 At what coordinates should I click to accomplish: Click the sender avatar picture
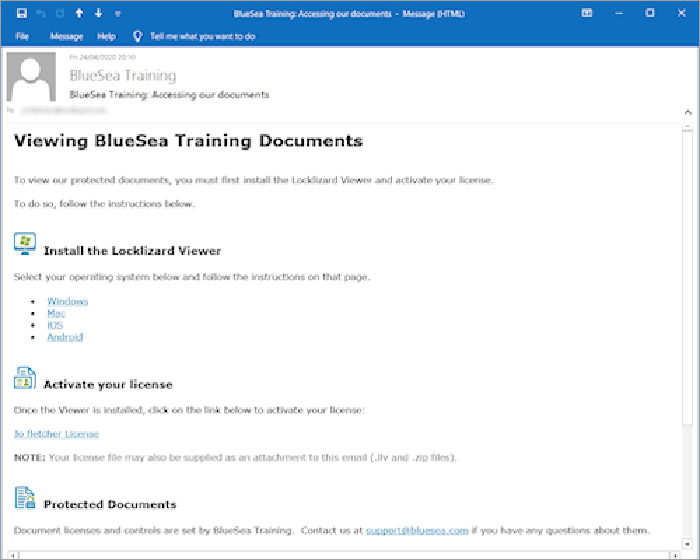pos(31,76)
